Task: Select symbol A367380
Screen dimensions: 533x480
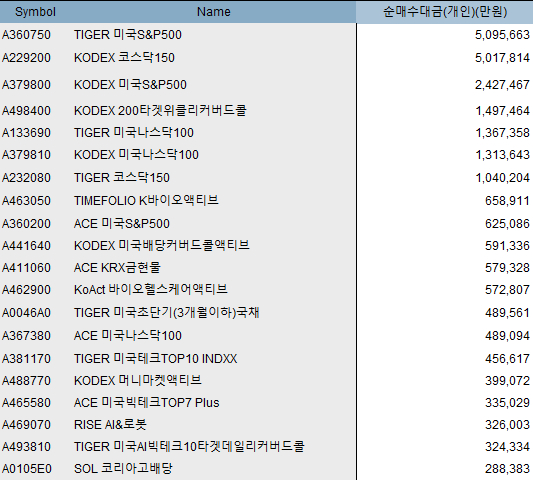Action: pos(26,336)
